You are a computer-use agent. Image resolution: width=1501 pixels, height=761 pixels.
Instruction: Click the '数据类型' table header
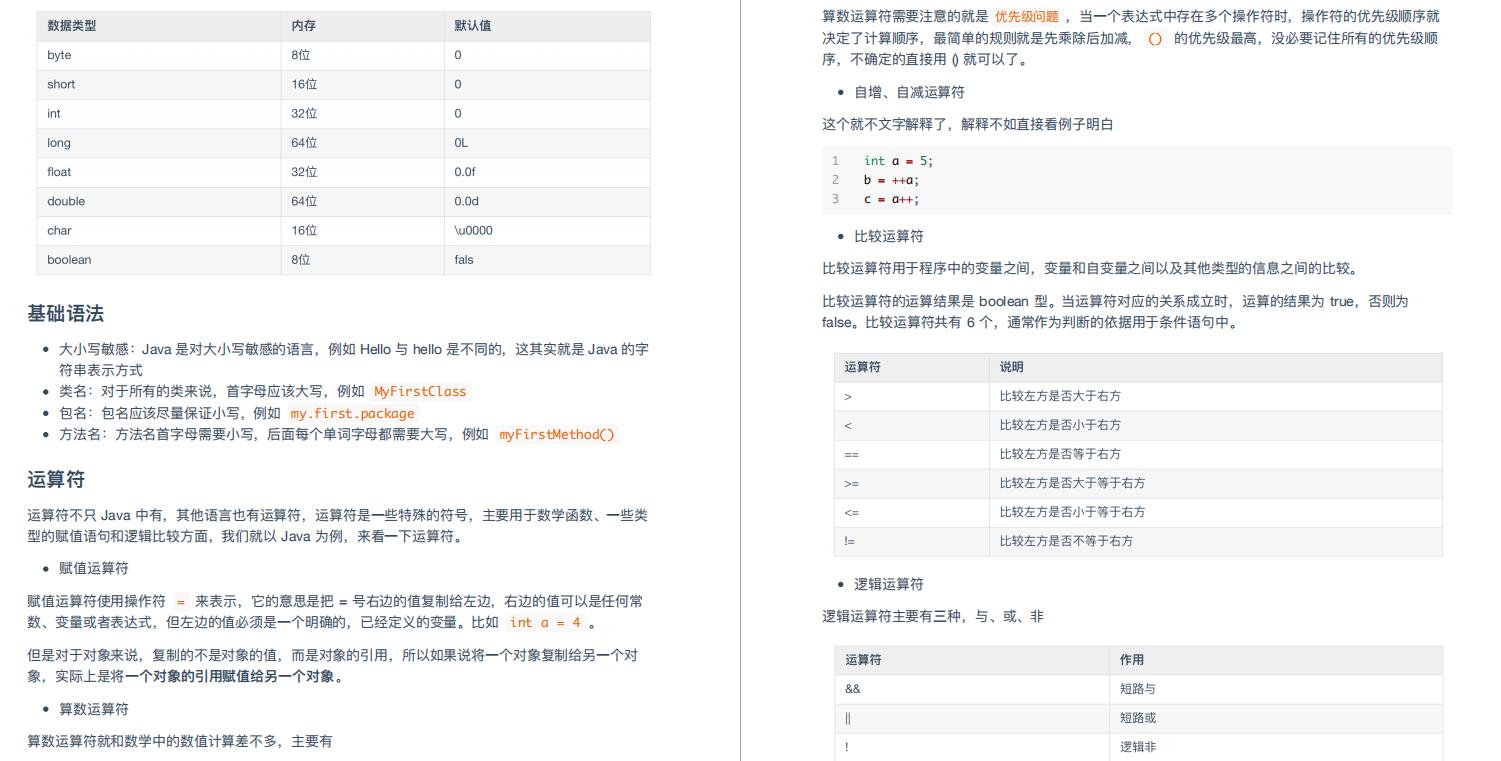click(159, 26)
